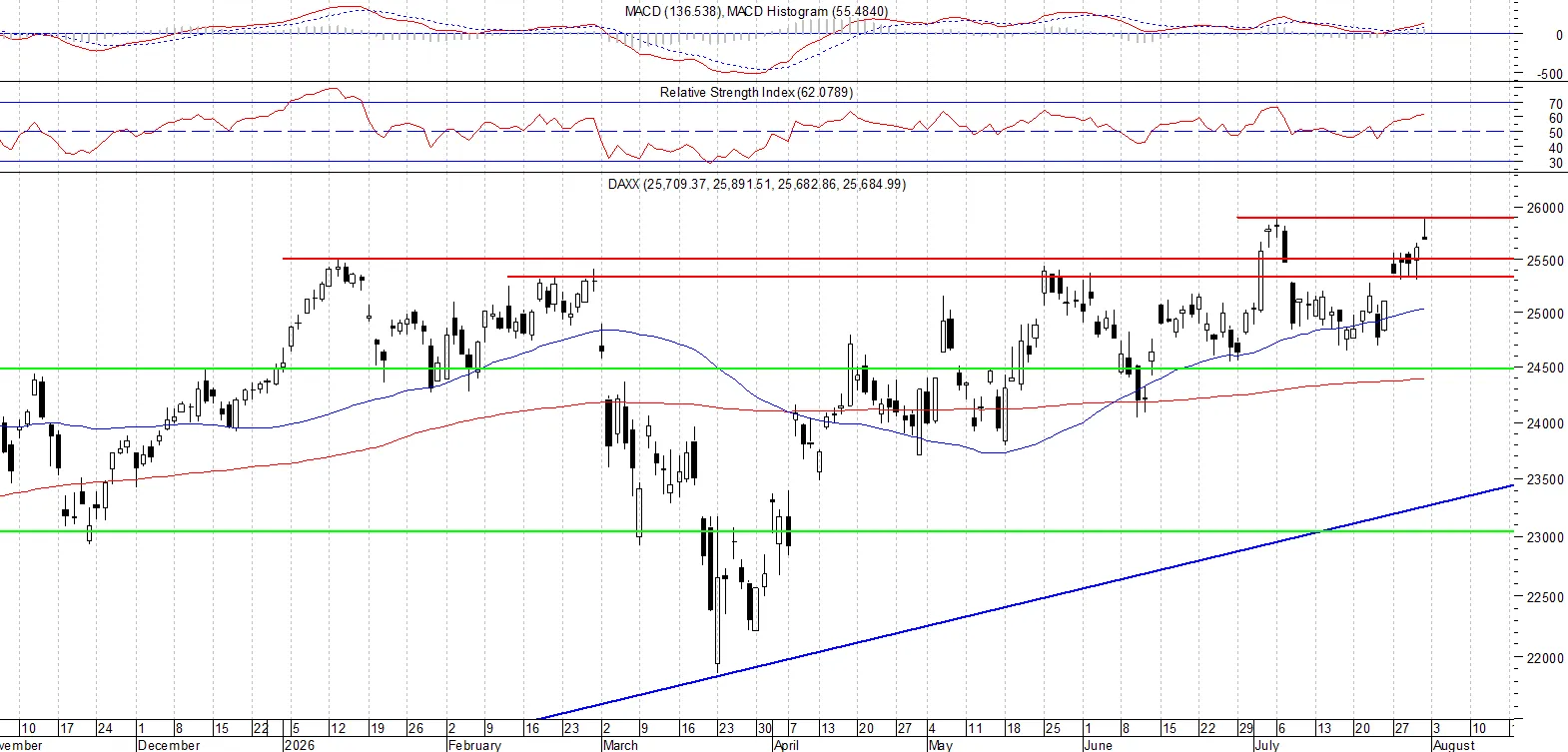Select the 26000 price axis label

tap(1544, 209)
